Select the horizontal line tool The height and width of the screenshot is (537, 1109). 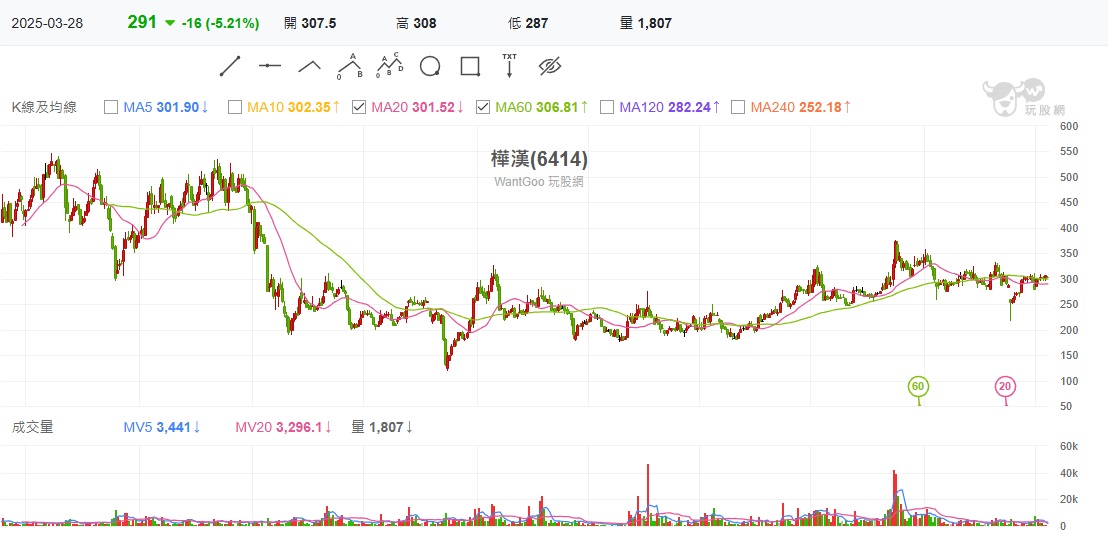pyautogui.click(x=270, y=66)
